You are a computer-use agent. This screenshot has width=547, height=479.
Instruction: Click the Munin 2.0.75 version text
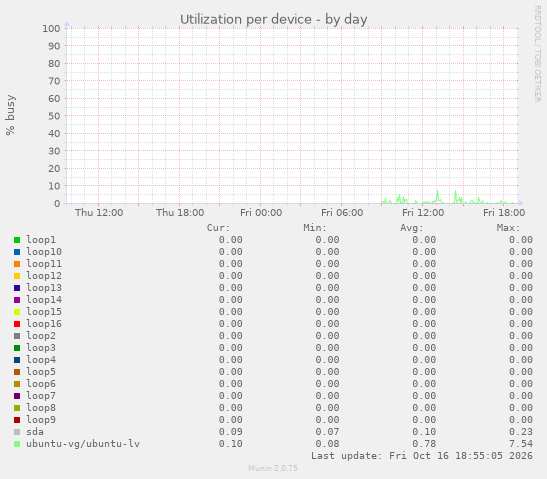click(x=273, y=468)
